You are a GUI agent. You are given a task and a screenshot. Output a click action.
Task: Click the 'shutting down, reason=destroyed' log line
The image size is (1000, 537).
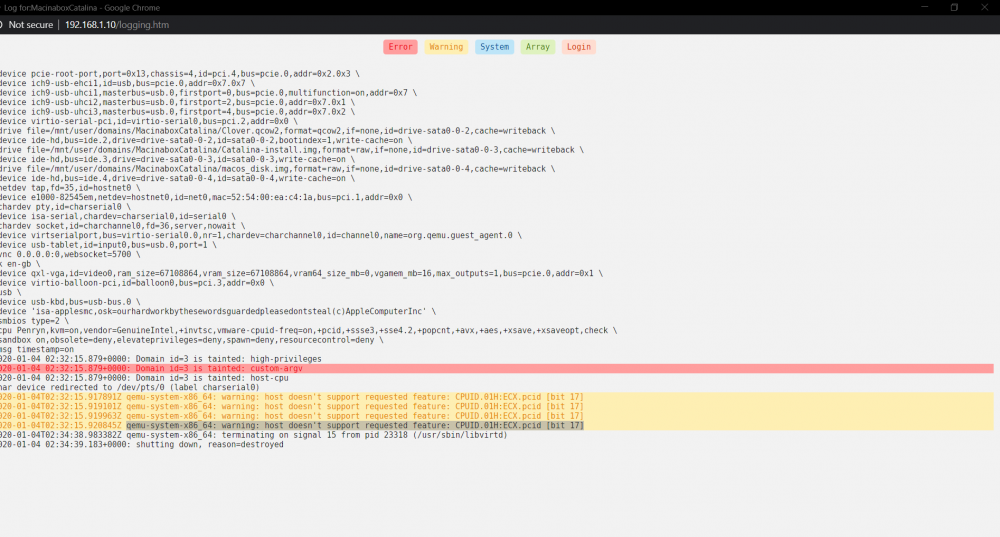[142, 445]
